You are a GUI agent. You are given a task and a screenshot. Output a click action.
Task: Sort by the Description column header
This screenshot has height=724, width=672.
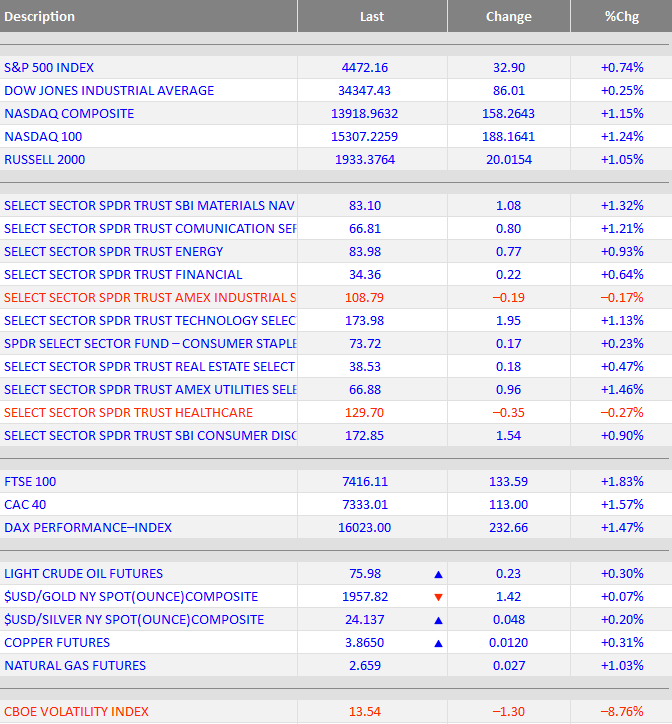pos(148,16)
